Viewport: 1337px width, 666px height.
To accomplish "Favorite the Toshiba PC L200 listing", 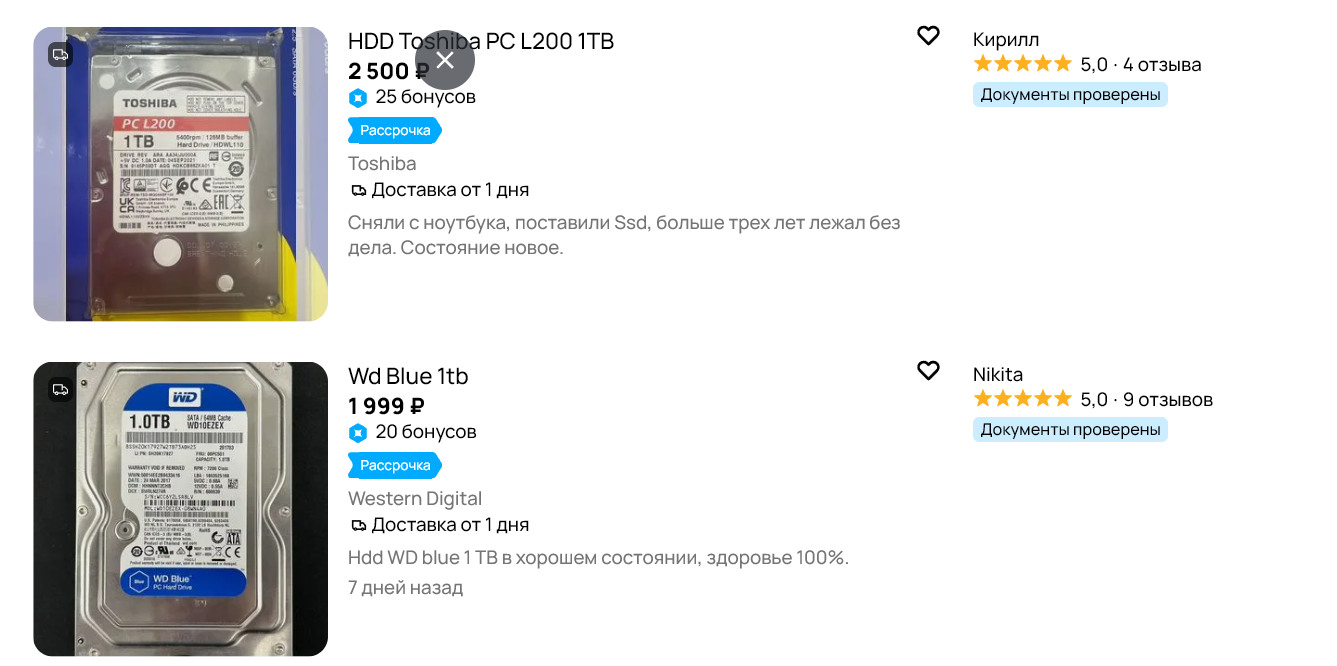I will point(928,36).
